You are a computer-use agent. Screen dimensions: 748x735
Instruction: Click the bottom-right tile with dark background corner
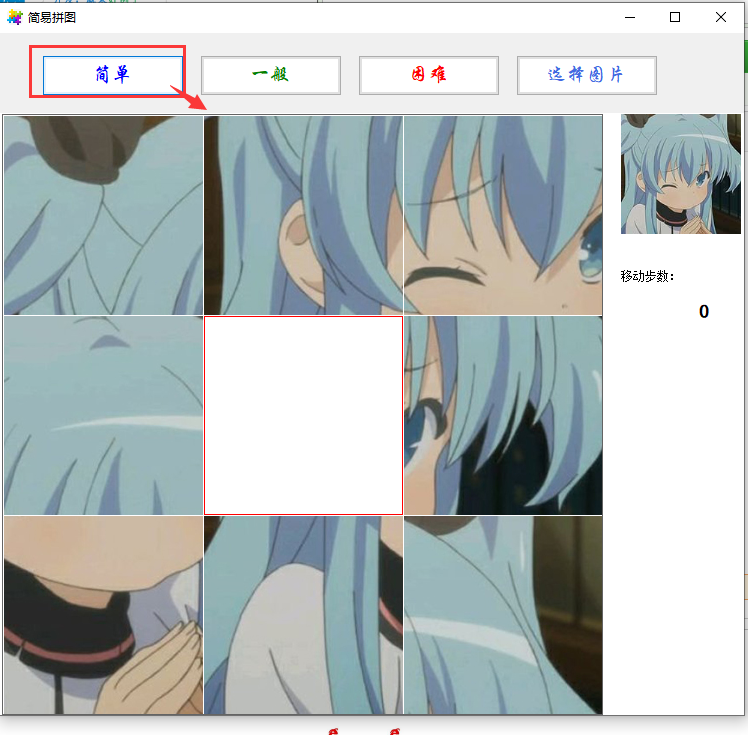pyautogui.click(x=503, y=614)
